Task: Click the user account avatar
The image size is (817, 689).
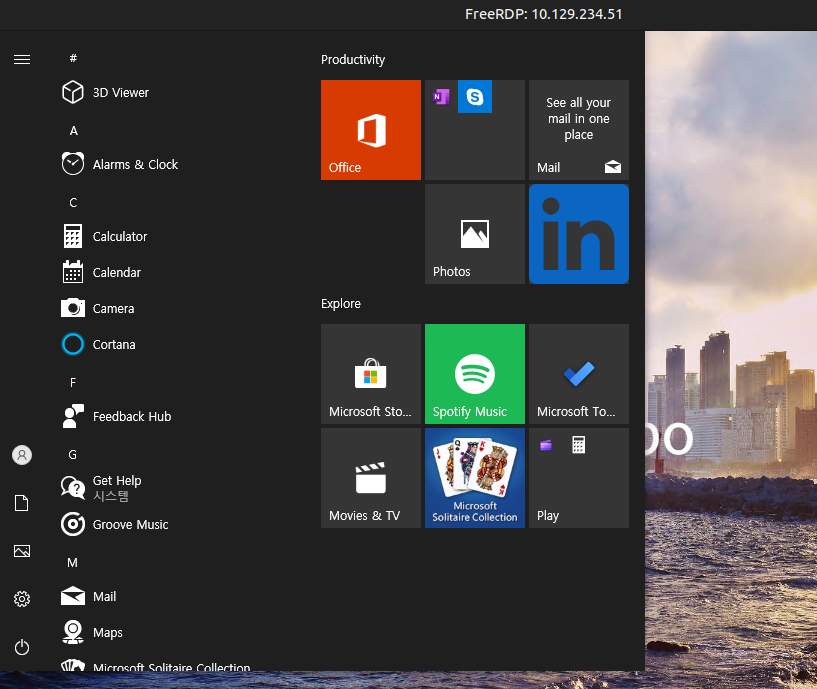Action: coord(22,455)
